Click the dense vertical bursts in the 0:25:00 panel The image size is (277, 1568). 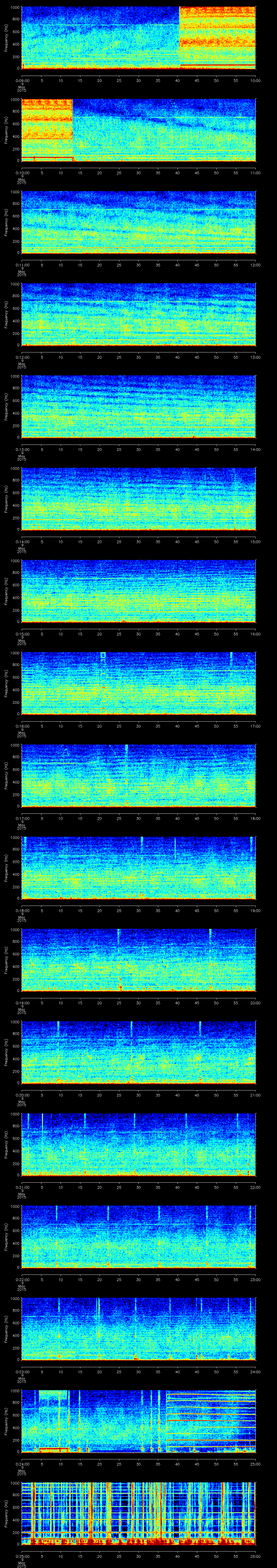pyautogui.click(x=139, y=1514)
